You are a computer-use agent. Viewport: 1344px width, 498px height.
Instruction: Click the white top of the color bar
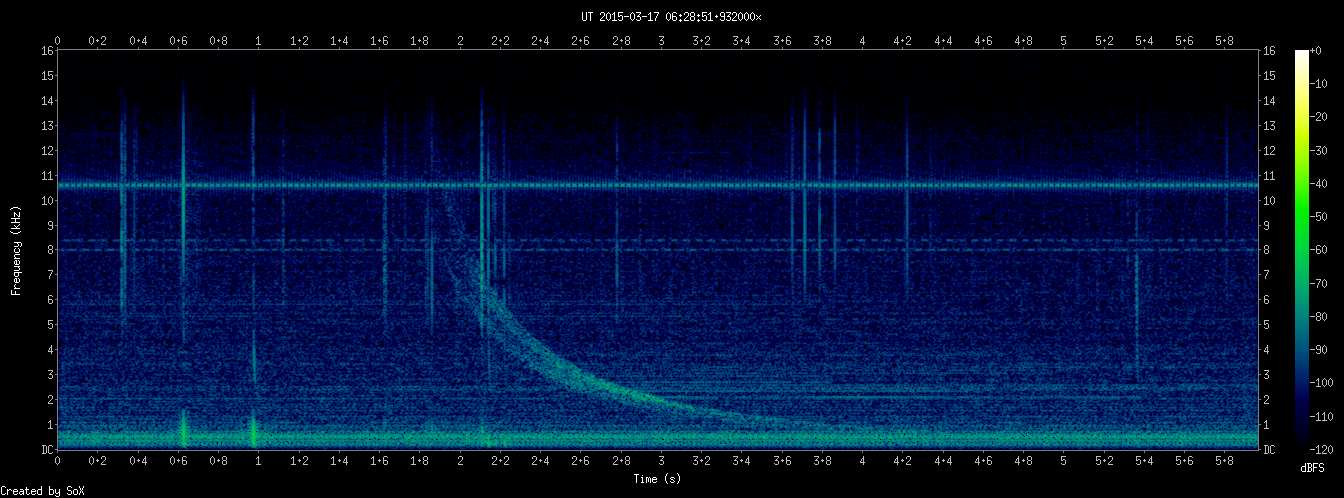tap(1301, 54)
